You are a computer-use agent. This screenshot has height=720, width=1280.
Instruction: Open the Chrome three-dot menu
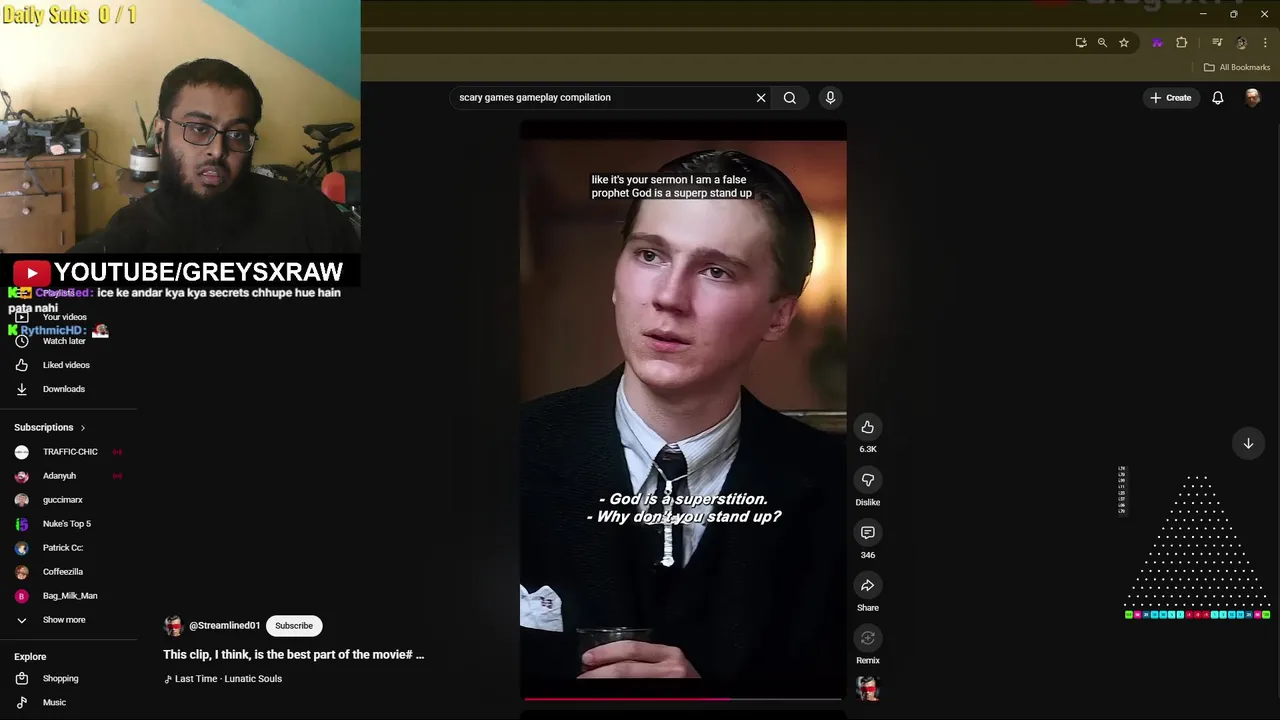[x=1265, y=43]
